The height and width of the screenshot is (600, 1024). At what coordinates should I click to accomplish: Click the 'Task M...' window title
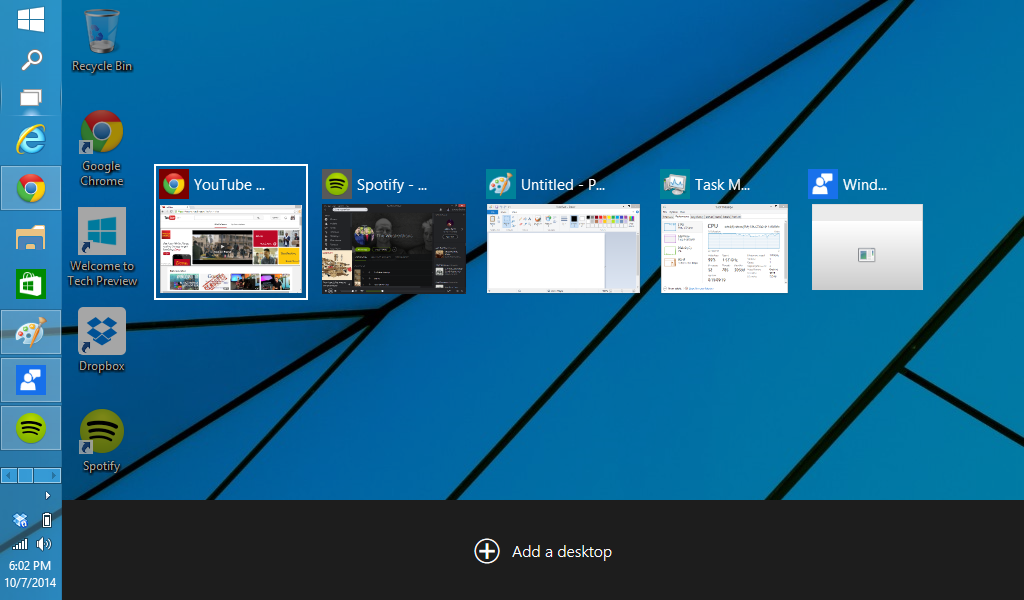pyautogui.click(x=722, y=185)
